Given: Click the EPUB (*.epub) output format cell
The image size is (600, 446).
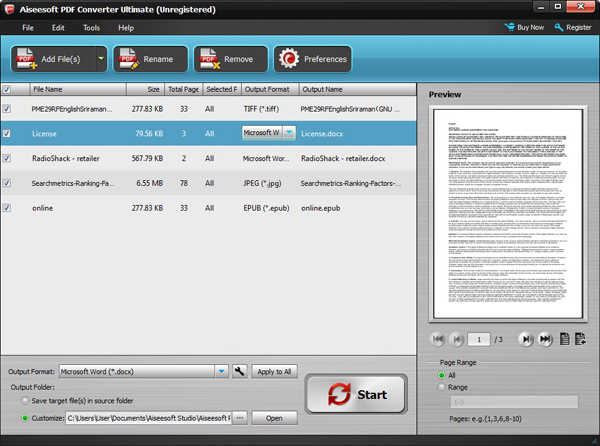Looking at the screenshot, I should pos(266,208).
